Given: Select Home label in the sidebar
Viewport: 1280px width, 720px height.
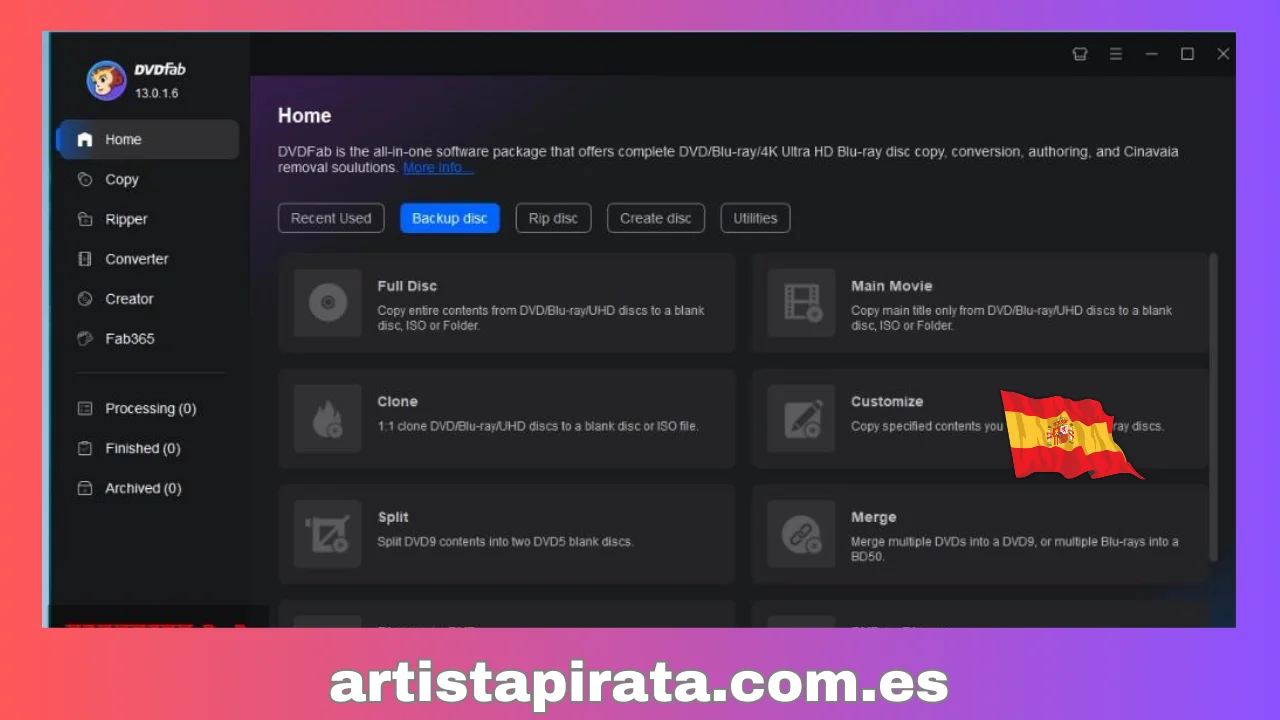Looking at the screenshot, I should point(123,140).
